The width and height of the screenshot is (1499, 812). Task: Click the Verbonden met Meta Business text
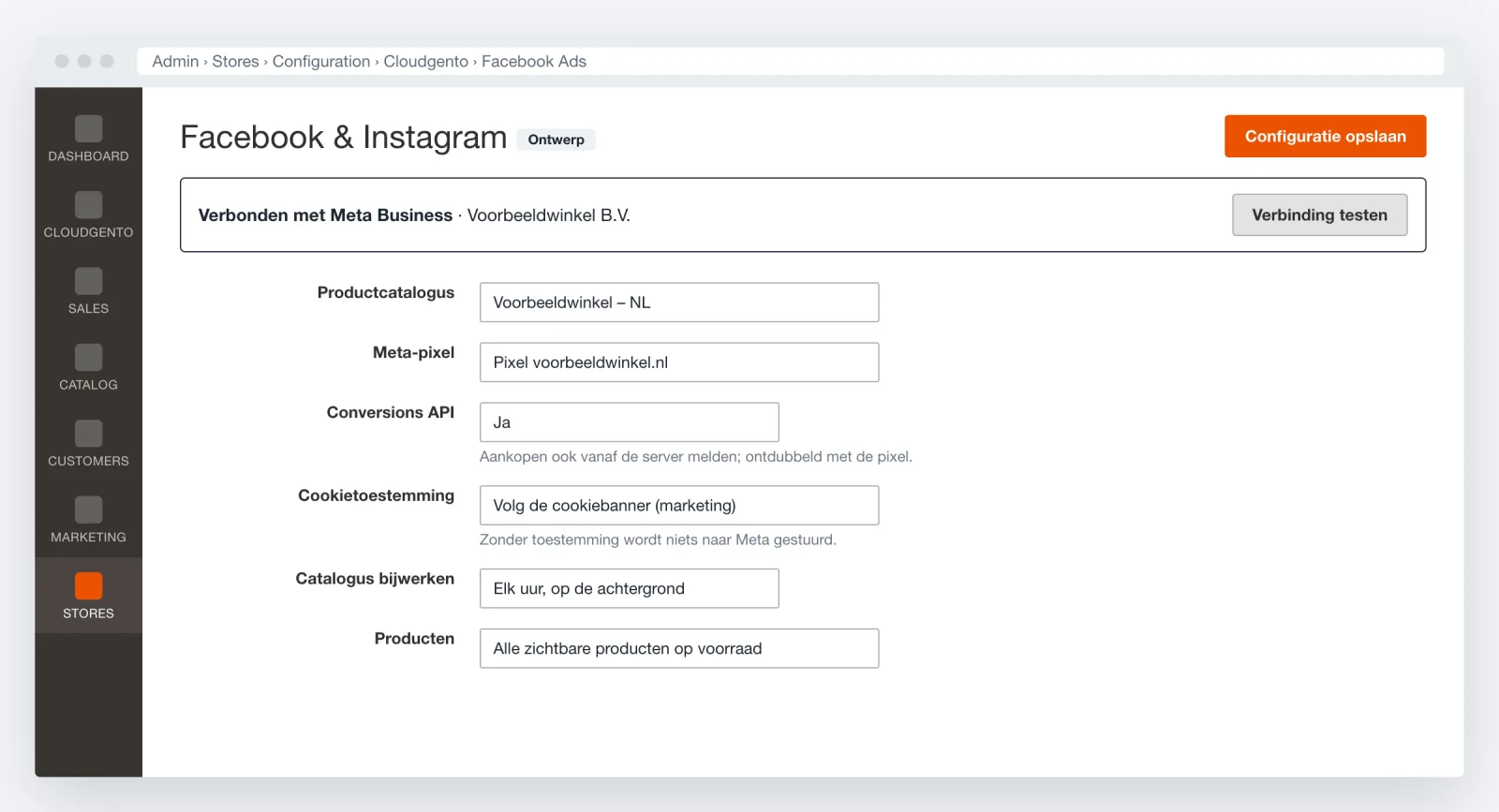pyautogui.click(x=325, y=214)
